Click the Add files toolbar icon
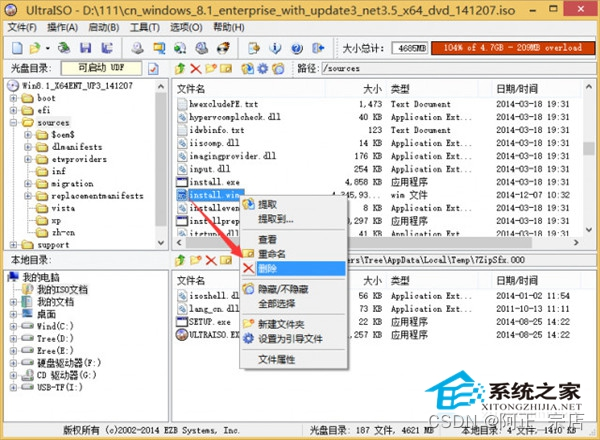This screenshot has height=440, width=600. [254, 48]
